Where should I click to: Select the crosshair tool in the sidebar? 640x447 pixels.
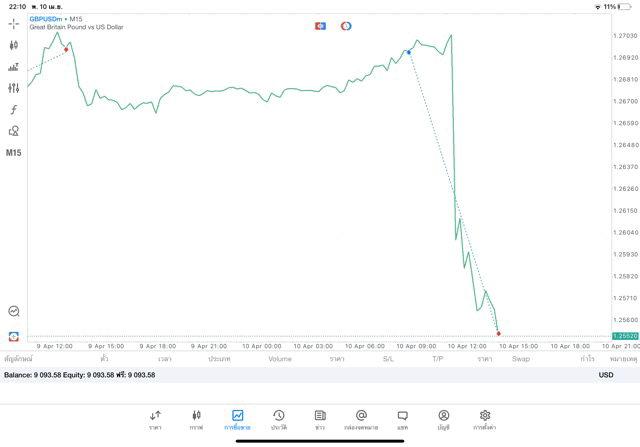click(x=13, y=23)
